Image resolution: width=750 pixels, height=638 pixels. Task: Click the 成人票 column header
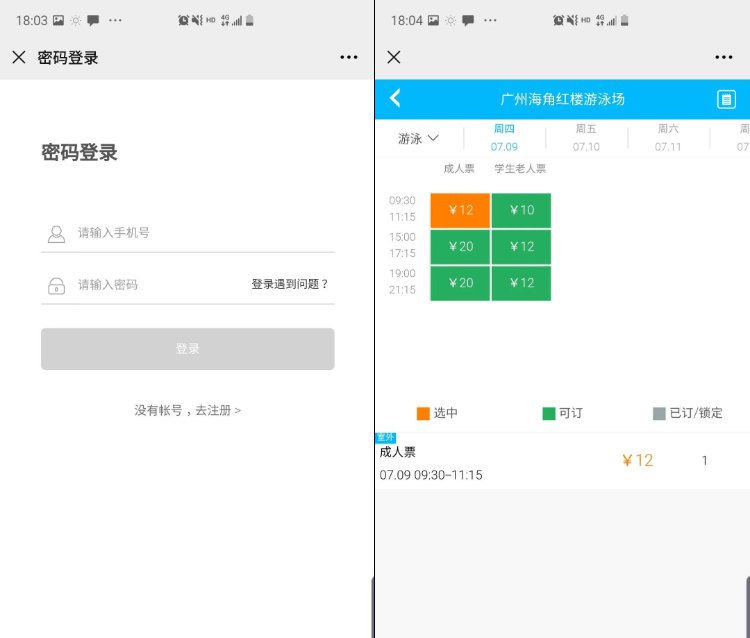(x=459, y=168)
